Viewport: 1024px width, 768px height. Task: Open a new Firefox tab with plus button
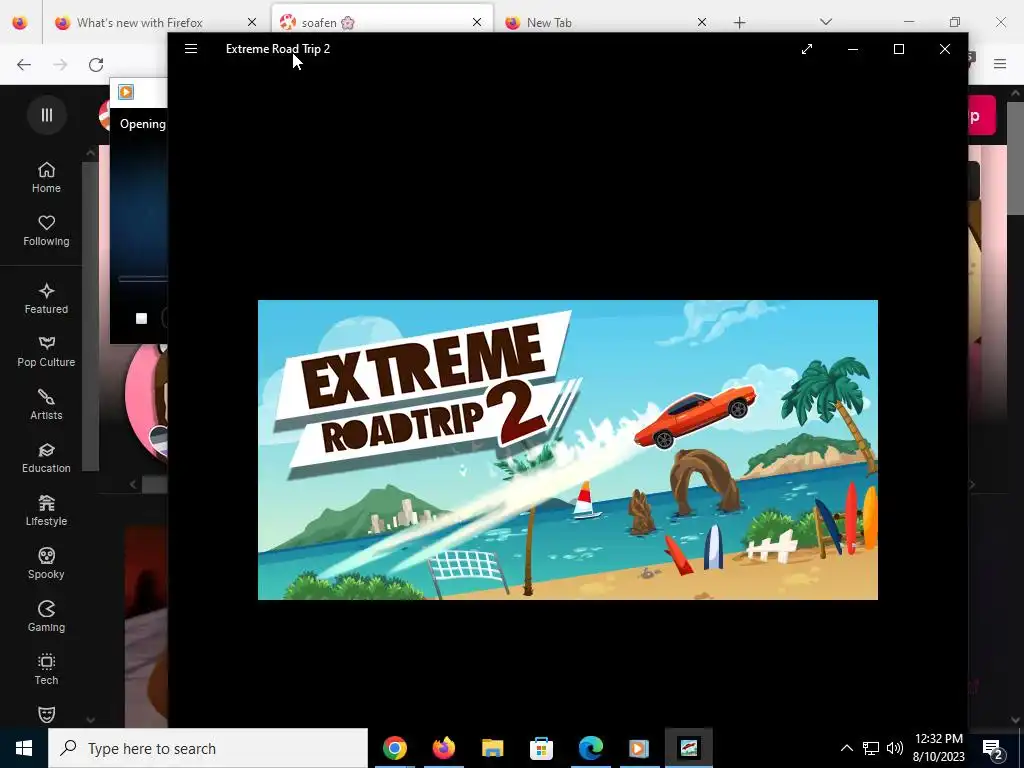pos(739,23)
